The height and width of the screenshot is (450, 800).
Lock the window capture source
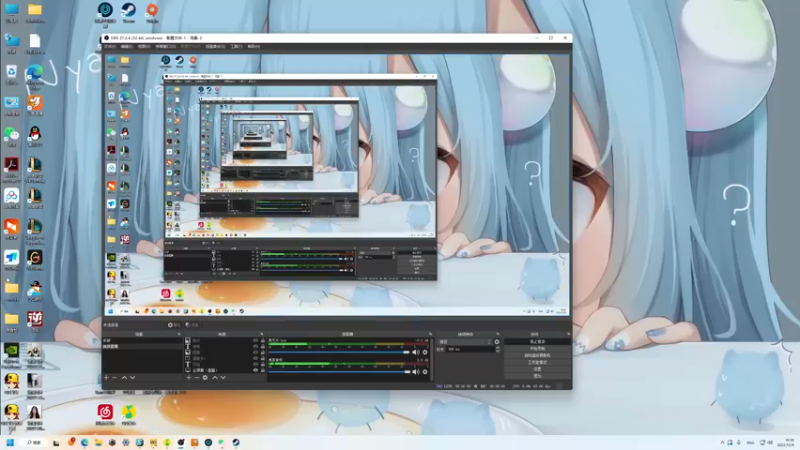pyautogui.click(x=263, y=358)
